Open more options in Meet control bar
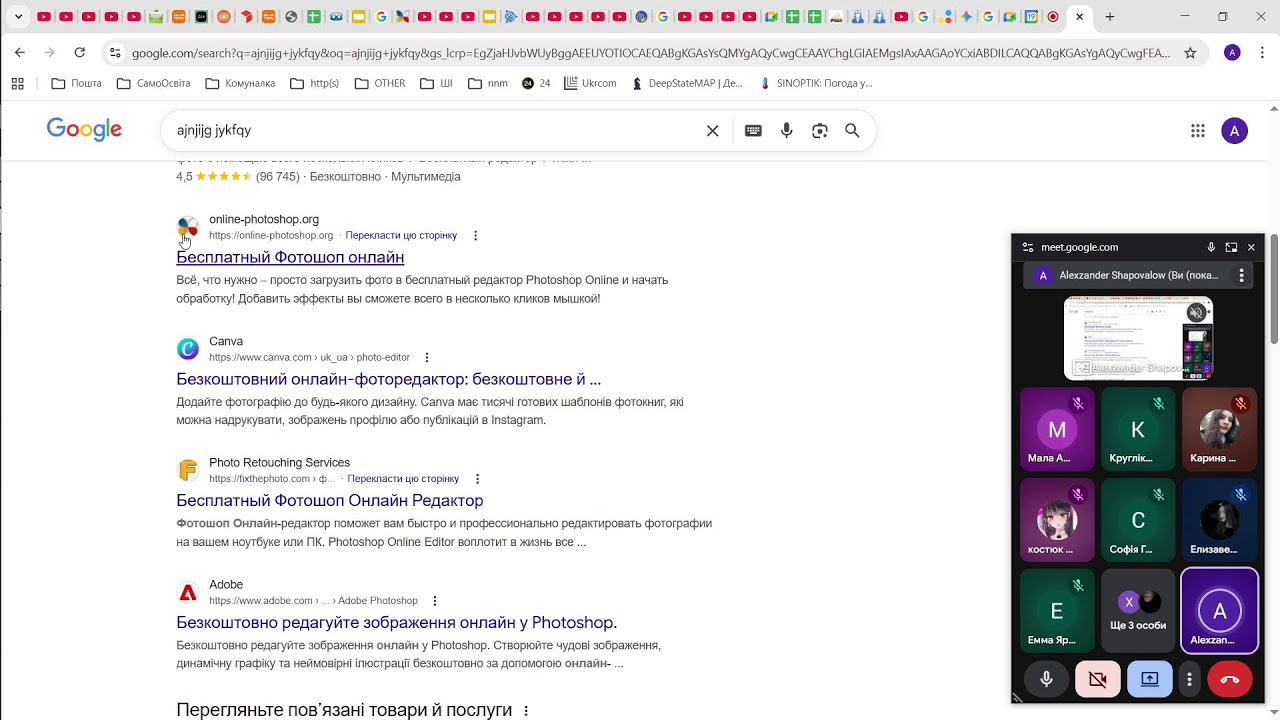Image resolution: width=1280 pixels, height=720 pixels. click(1189, 679)
